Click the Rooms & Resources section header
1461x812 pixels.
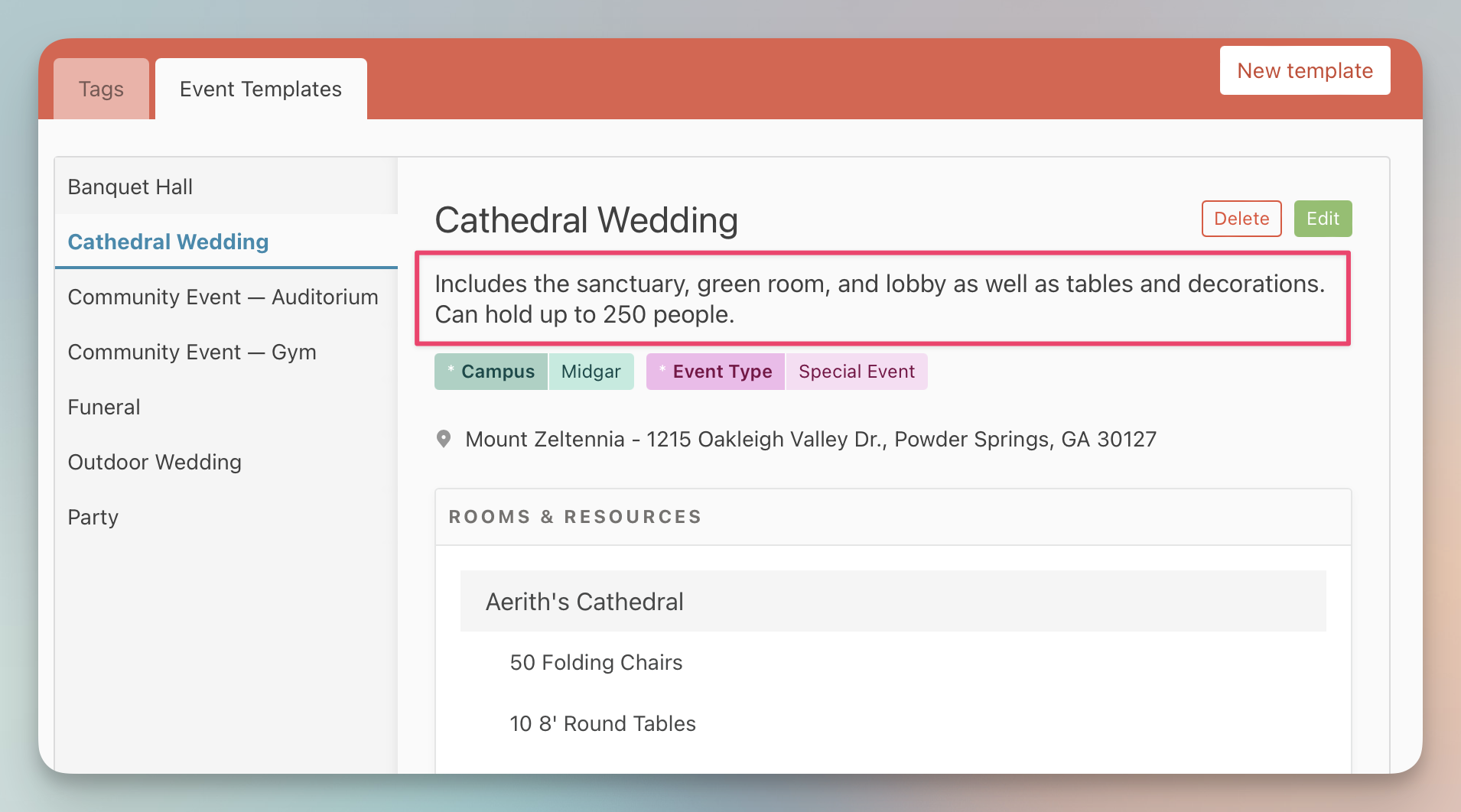(x=575, y=517)
